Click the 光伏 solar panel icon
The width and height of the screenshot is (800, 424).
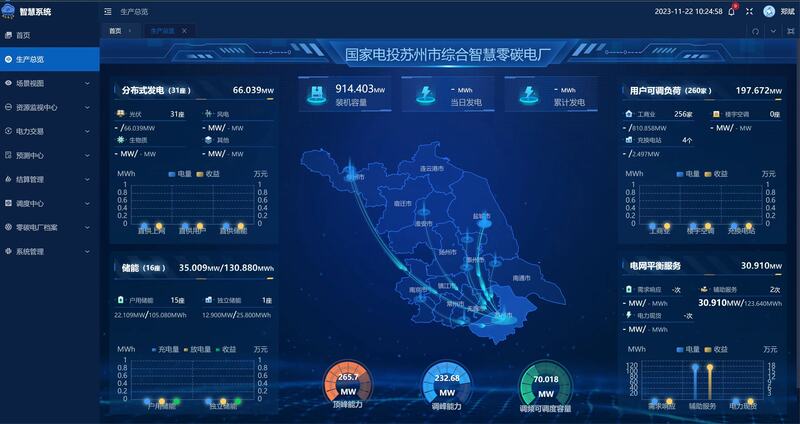[120, 113]
